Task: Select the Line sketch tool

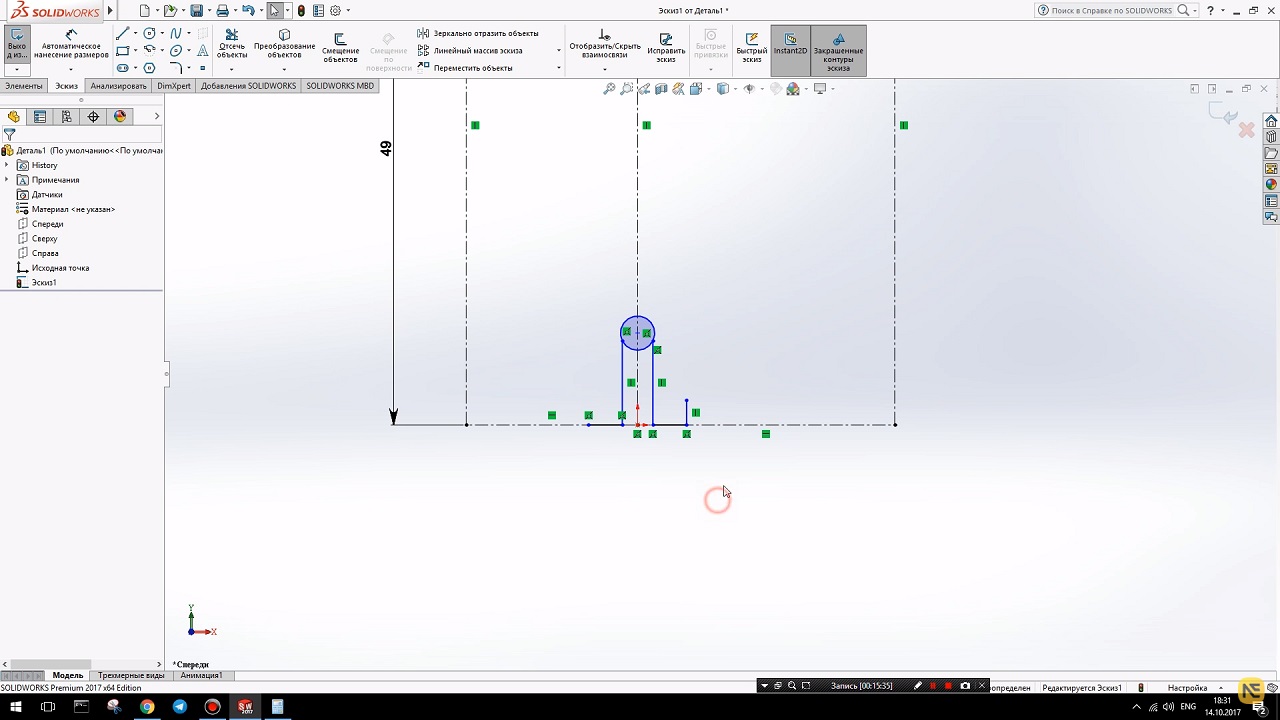Action: tap(122, 33)
